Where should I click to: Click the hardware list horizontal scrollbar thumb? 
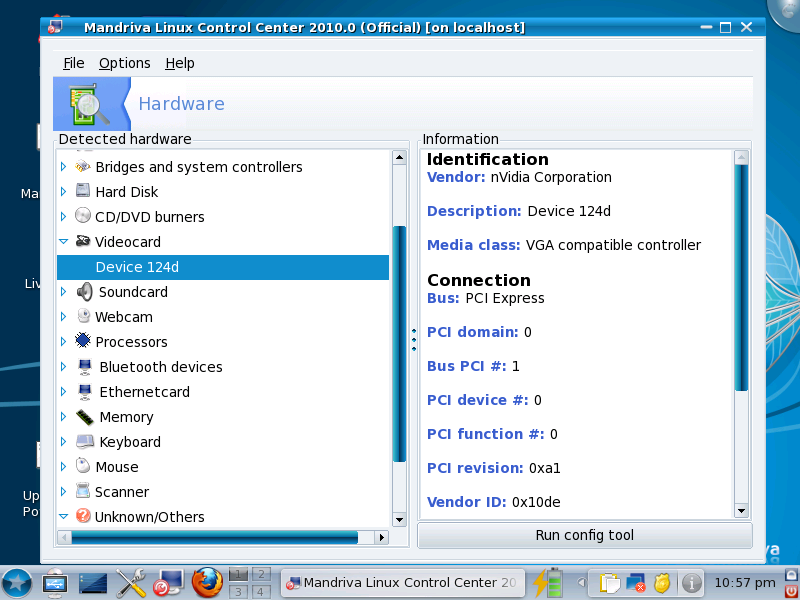tap(215, 537)
